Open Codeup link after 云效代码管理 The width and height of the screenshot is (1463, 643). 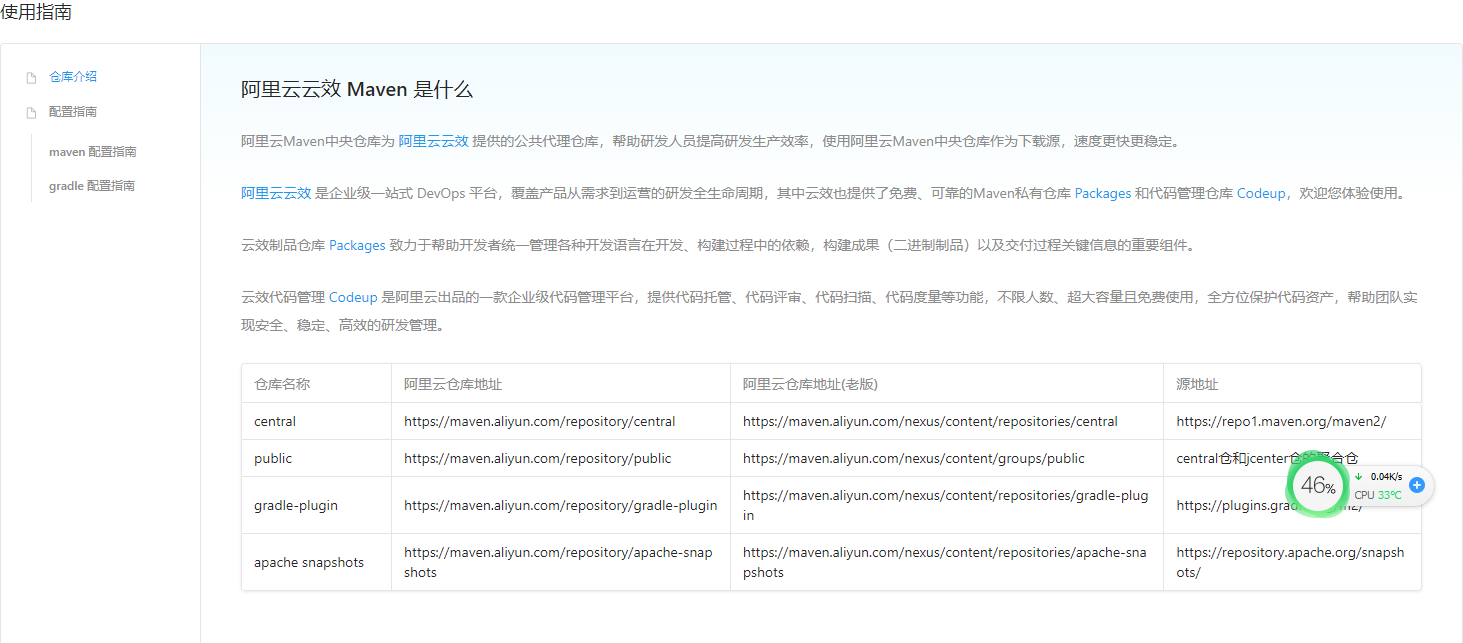click(x=353, y=297)
